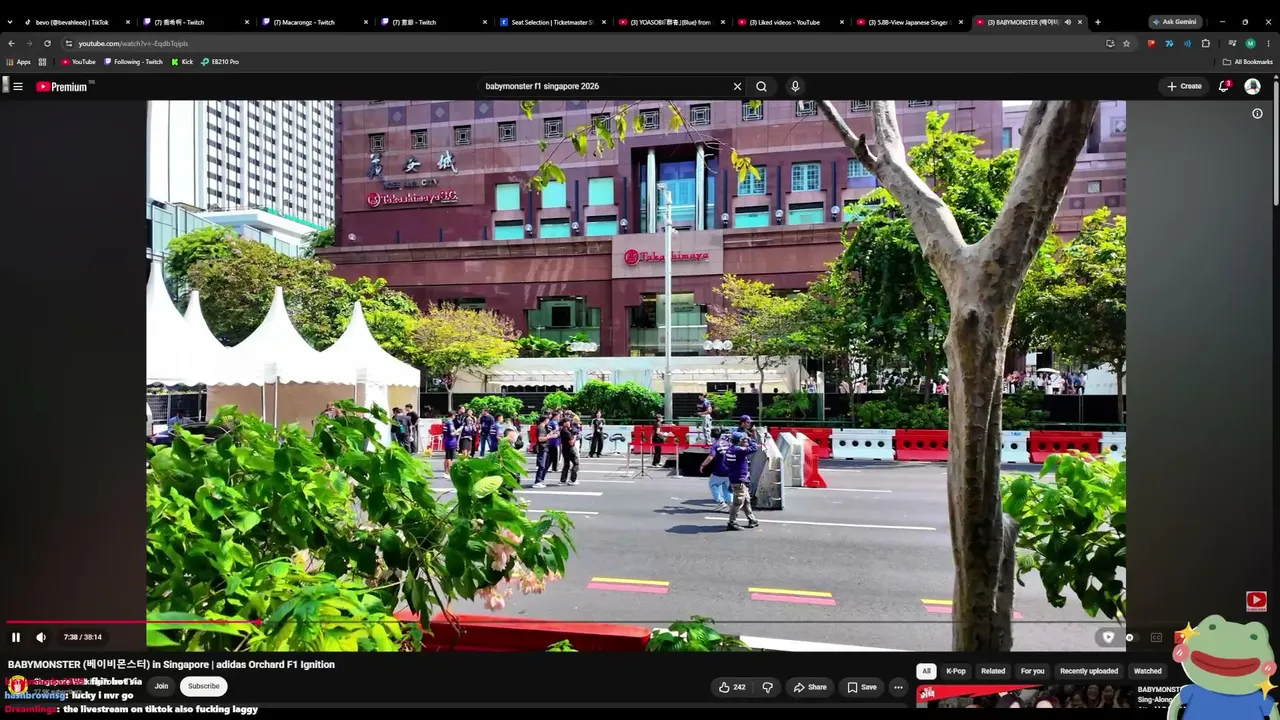The height and width of the screenshot is (720, 1280).
Task: Click the channel avatar below the title
Action: click(x=17, y=686)
